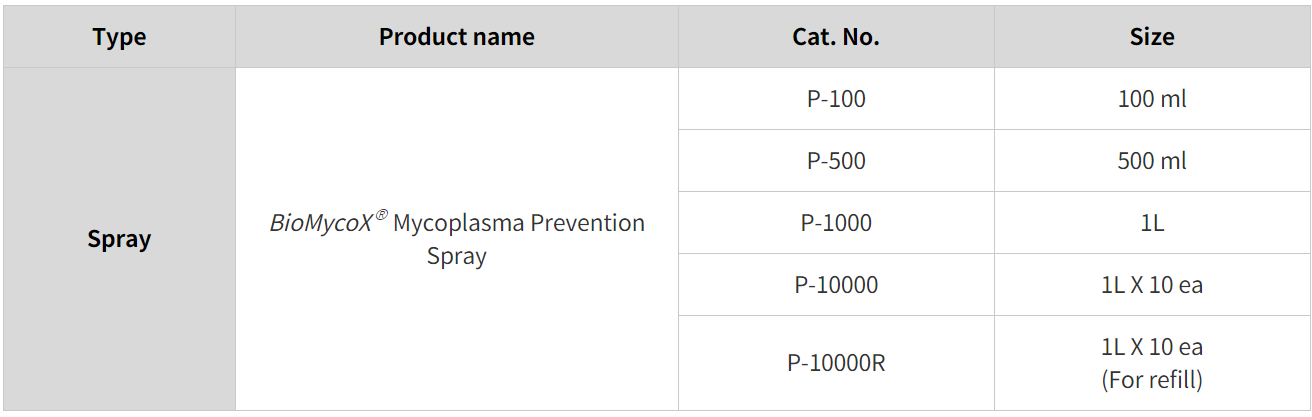
Task: Click the registered trademark superscript symbol
Action: tap(380, 214)
